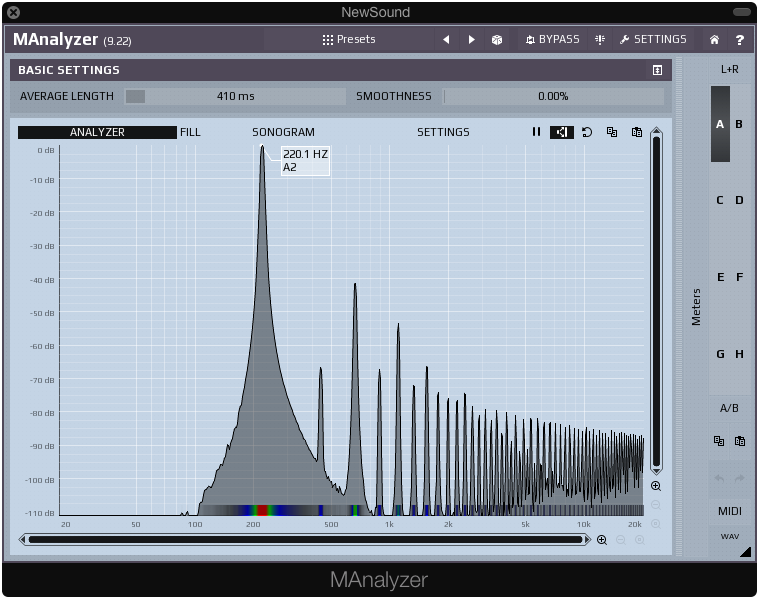Click the vertical scrollbar down arrow
759x599 pixels.
click(656, 471)
